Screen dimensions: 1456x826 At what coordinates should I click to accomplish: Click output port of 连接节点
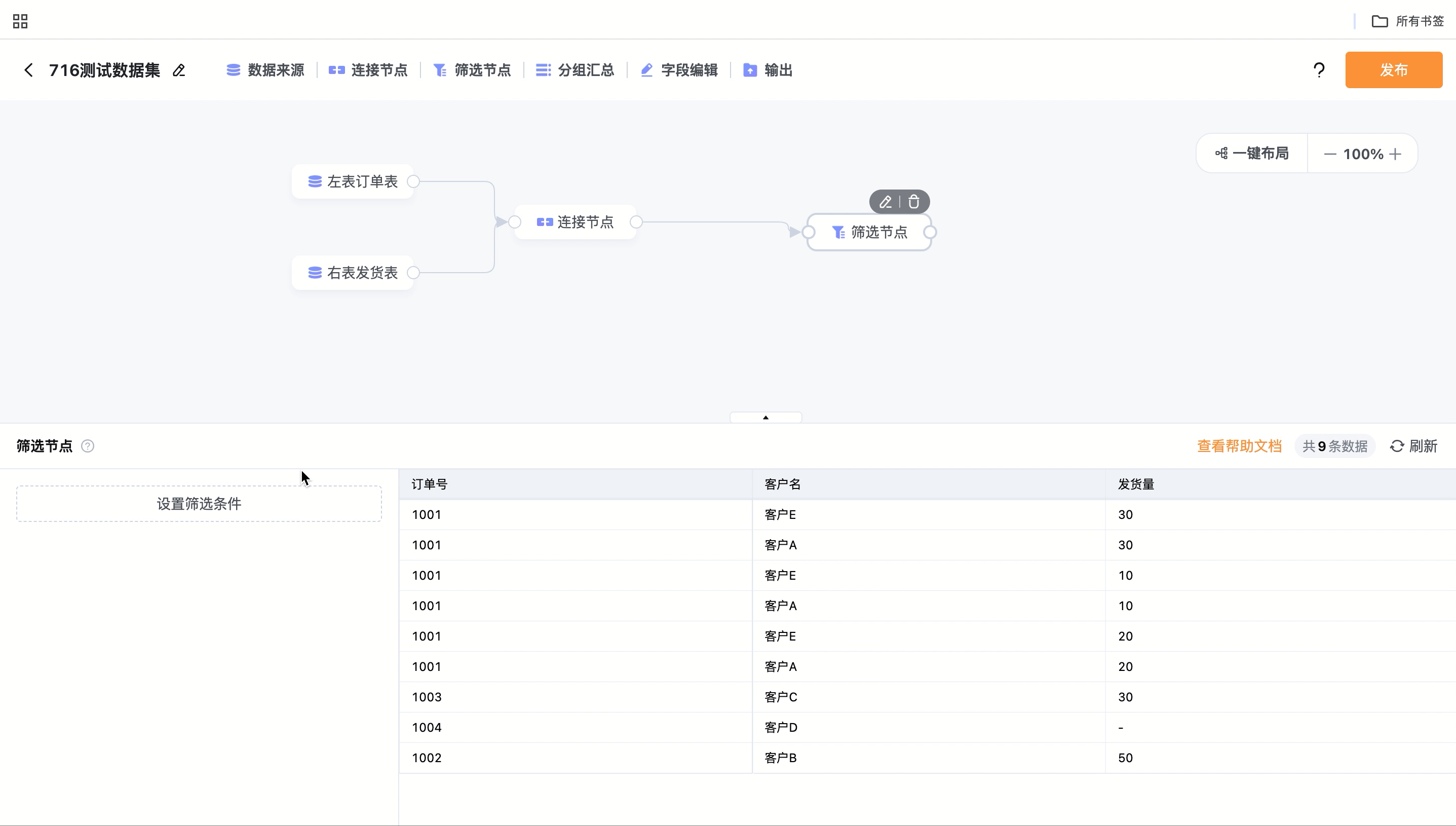tap(636, 222)
